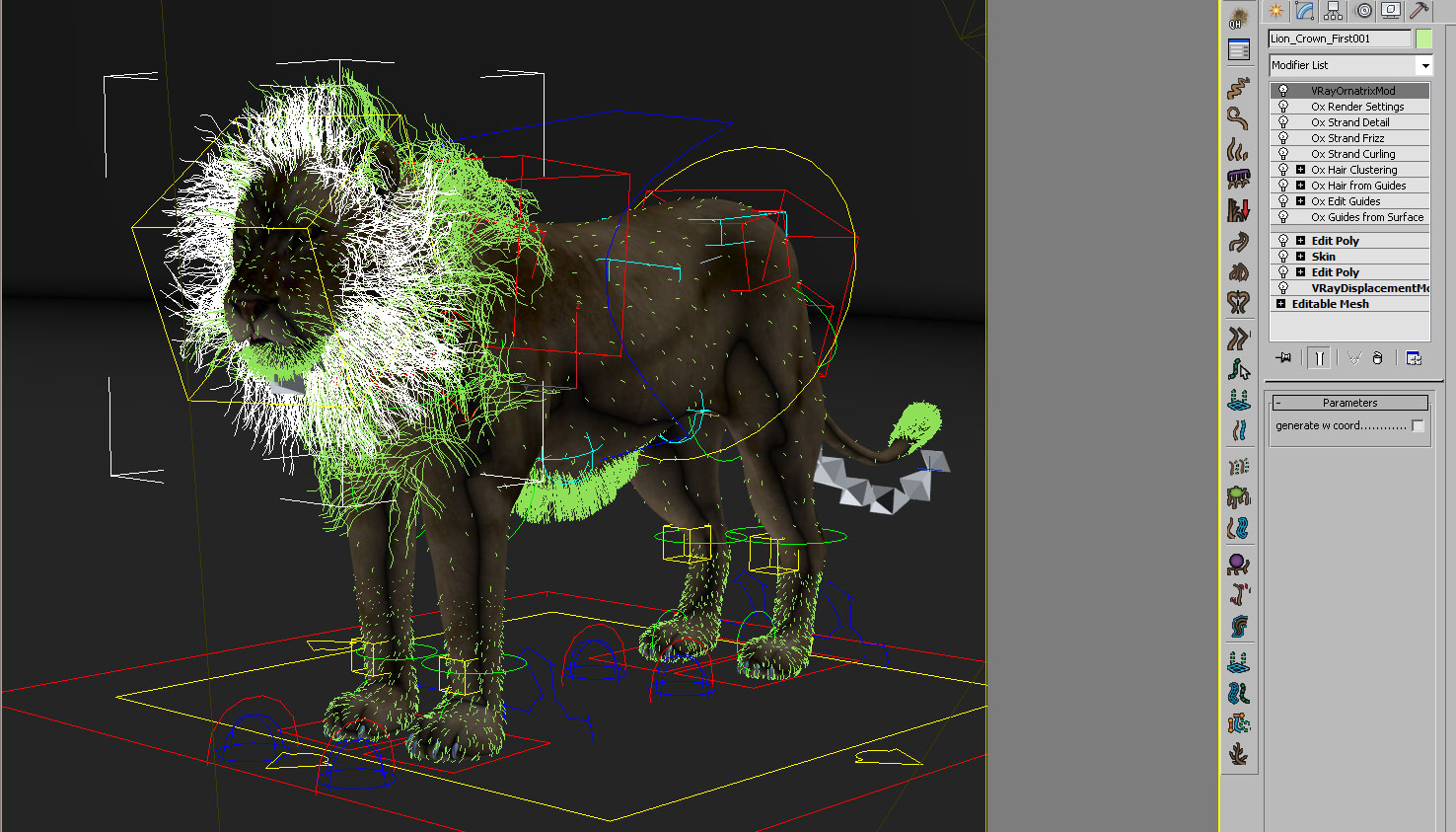Open Configure Modifier Sets button
The height and width of the screenshot is (832, 1456).
pos(1414,358)
